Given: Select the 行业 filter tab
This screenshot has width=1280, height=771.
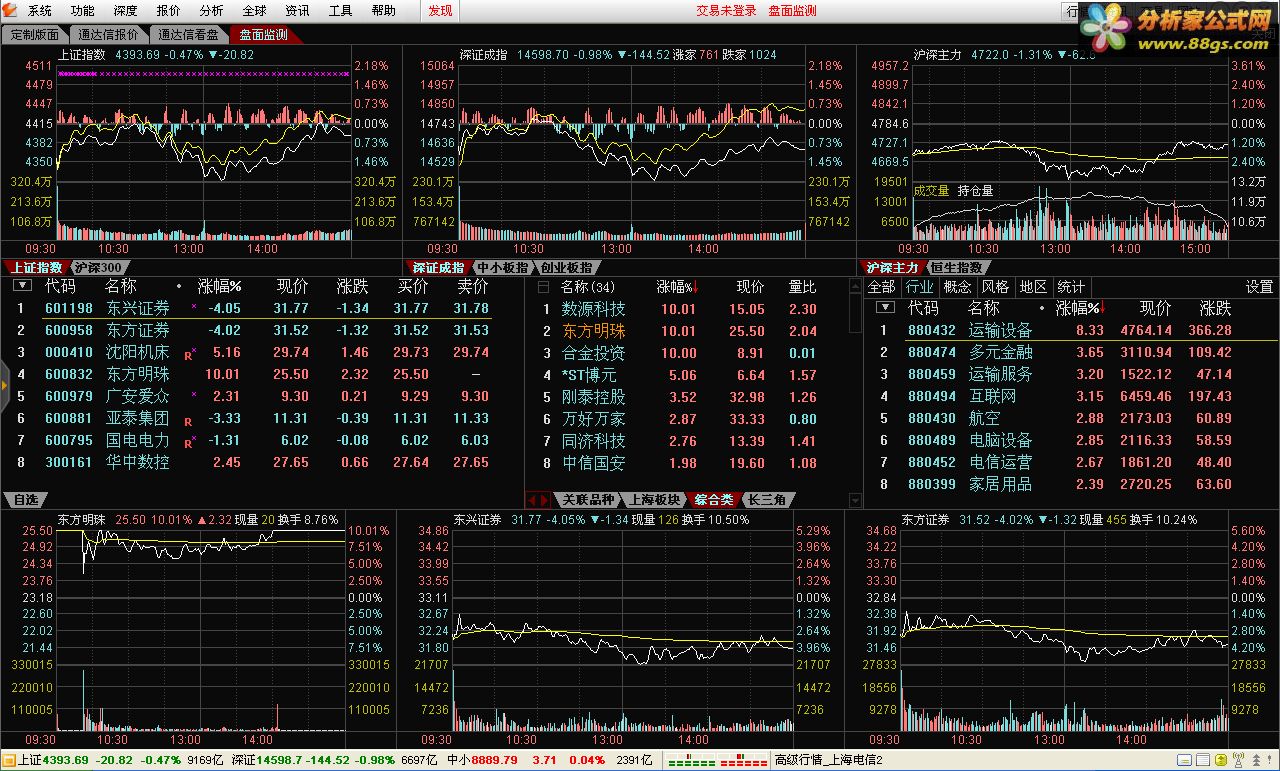Looking at the screenshot, I should pos(919,287).
